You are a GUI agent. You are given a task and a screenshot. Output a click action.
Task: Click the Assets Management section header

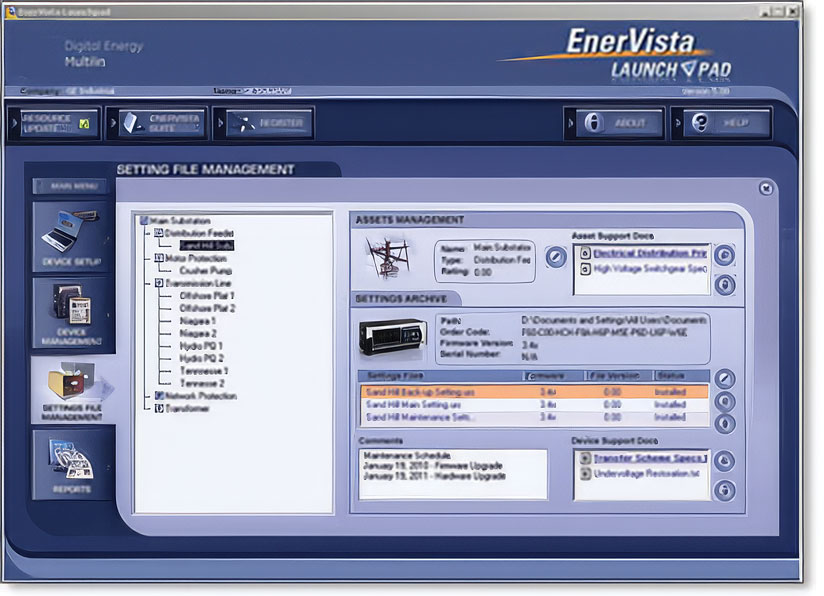(x=409, y=220)
